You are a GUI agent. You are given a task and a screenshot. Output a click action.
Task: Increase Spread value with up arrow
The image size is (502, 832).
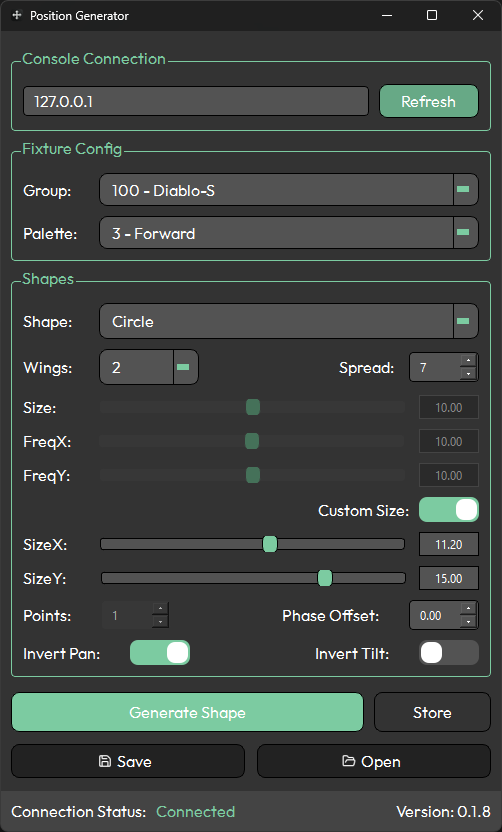pyautogui.click(x=468, y=361)
